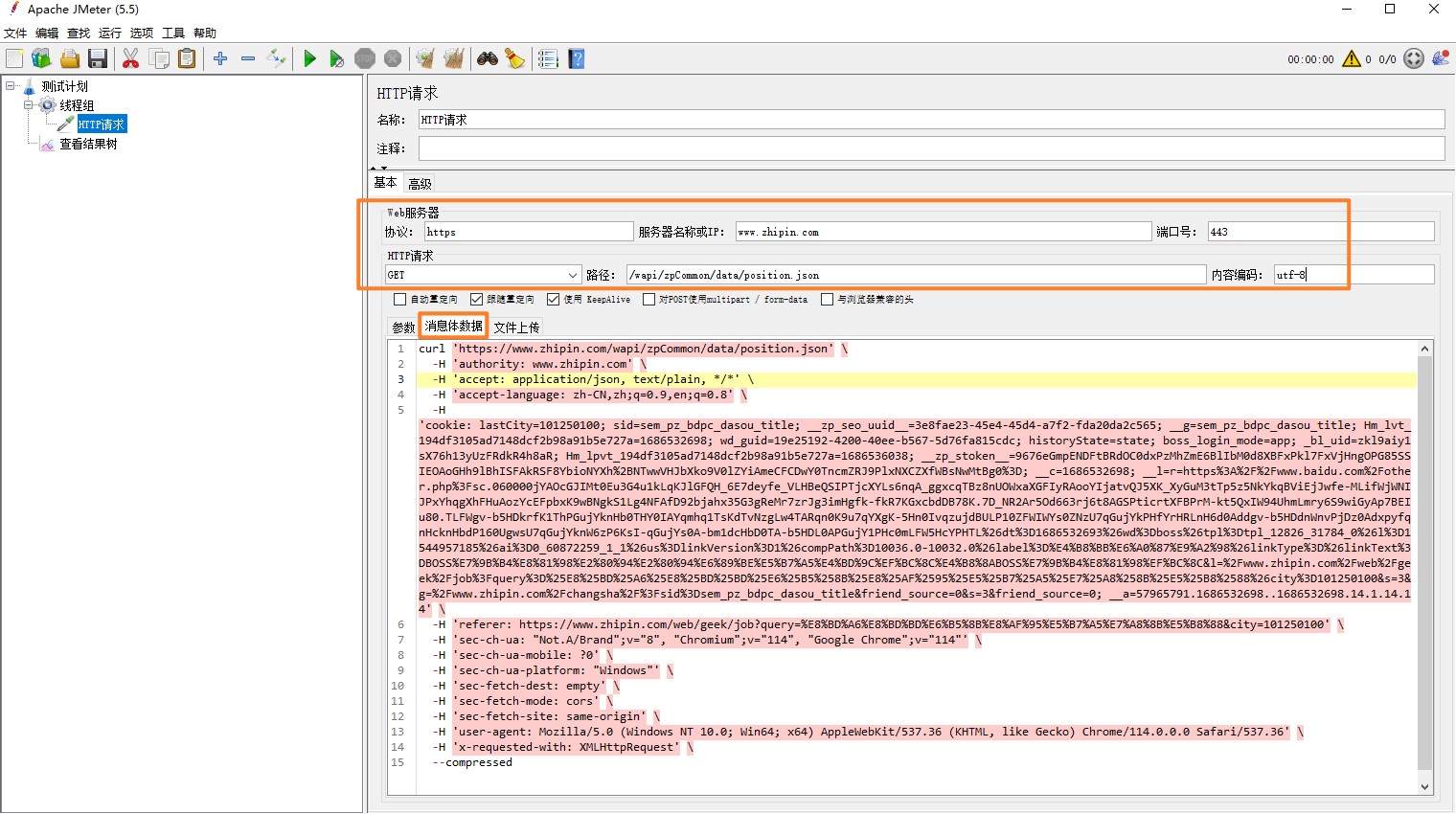This screenshot has height=814, width=1456.
Task: Click the '--compressed' line in body data
Action: pyautogui.click(x=472, y=762)
